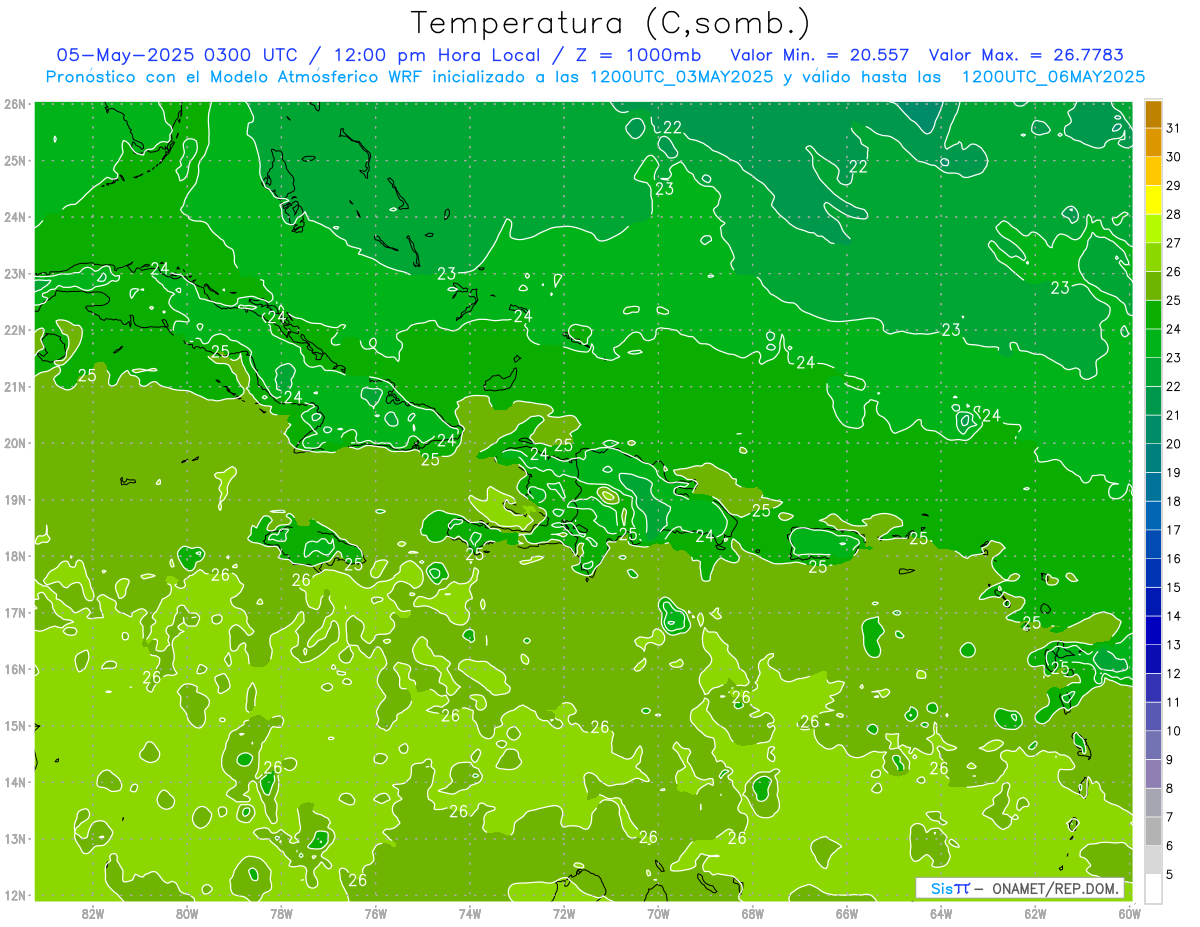This screenshot has width=1200, height=927.
Task: Click longitude label "66W"
Action: click(846, 913)
